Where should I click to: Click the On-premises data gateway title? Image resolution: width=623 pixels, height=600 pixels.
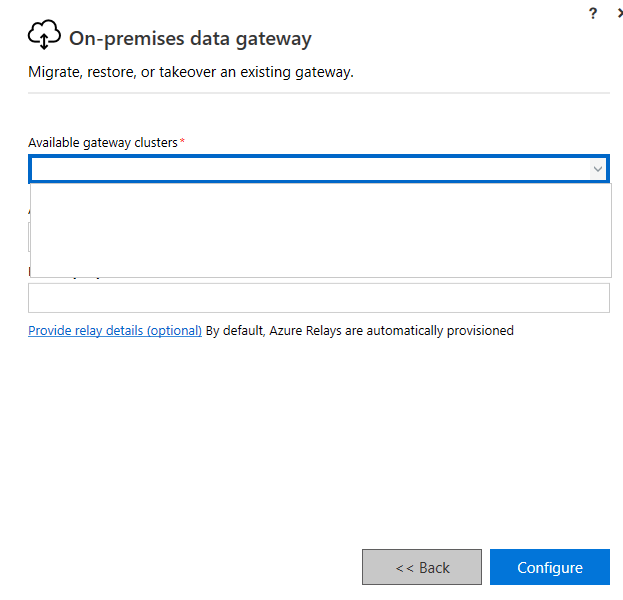click(x=190, y=39)
